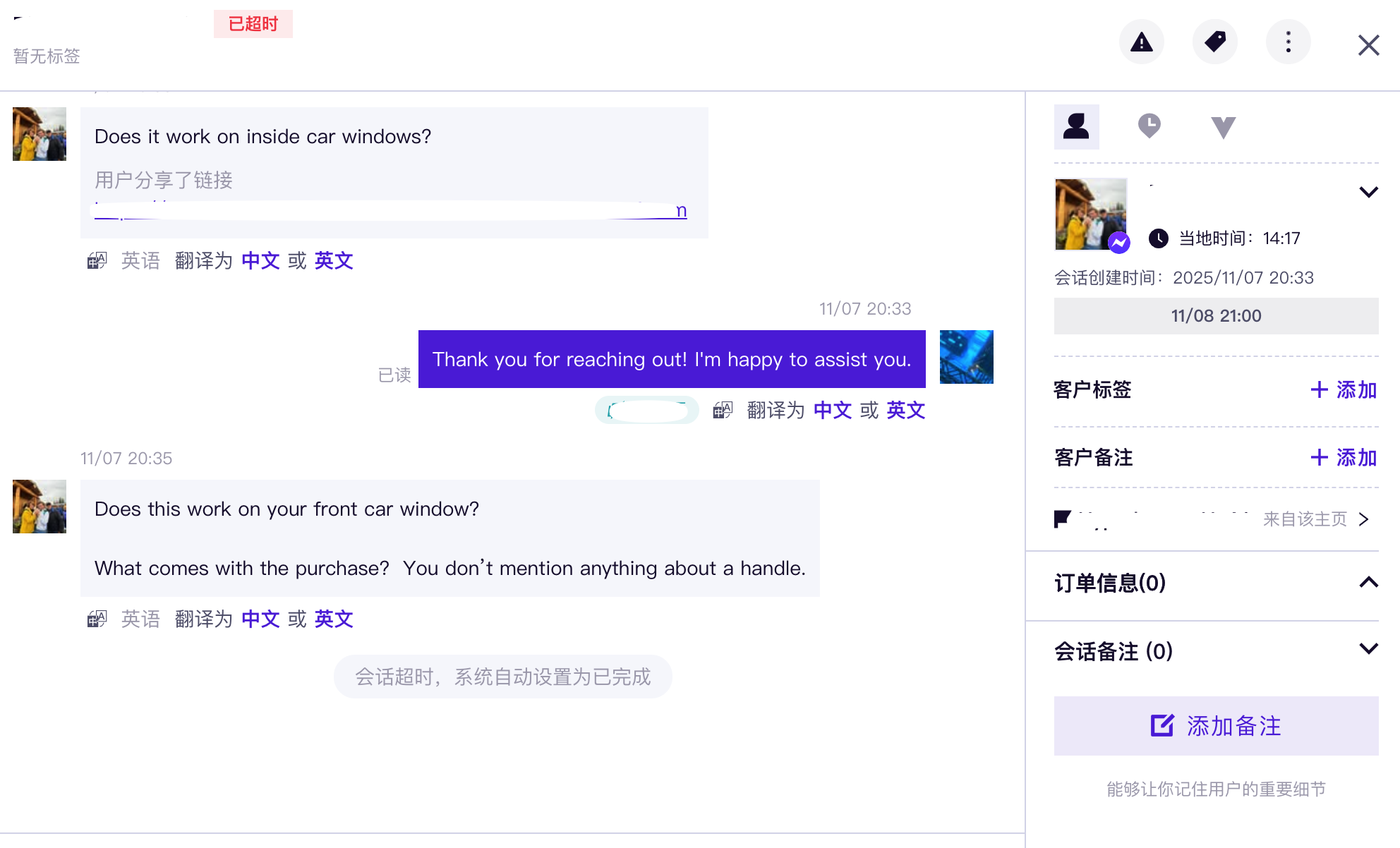Expand the 会话备注 (0) section
The image size is (1400, 848).
click(1369, 648)
